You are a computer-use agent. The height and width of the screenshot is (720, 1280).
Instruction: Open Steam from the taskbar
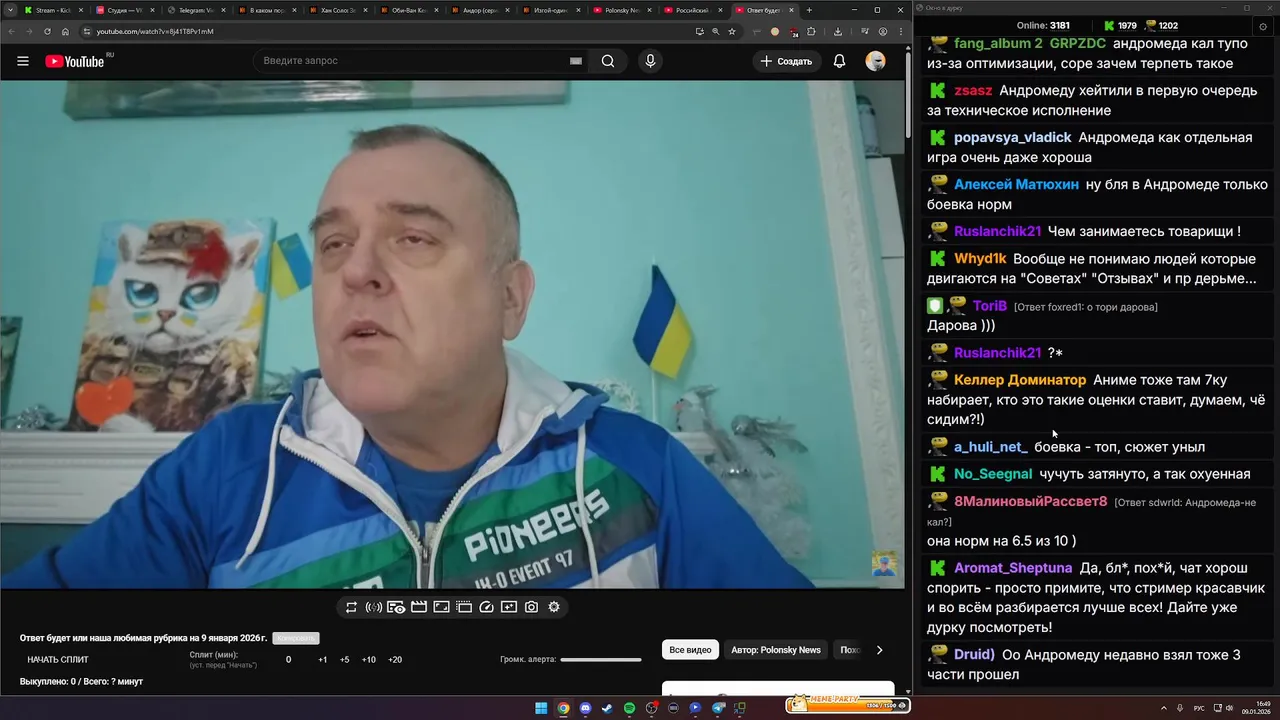point(607,708)
